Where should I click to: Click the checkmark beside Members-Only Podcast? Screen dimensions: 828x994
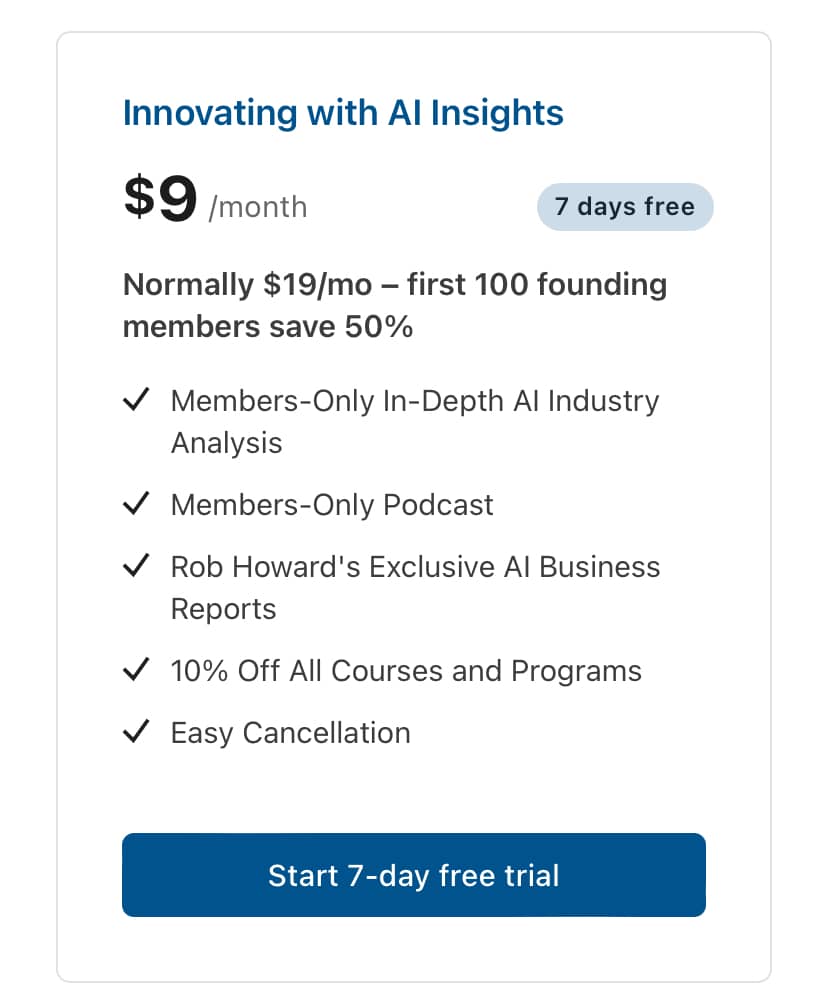click(137, 503)
